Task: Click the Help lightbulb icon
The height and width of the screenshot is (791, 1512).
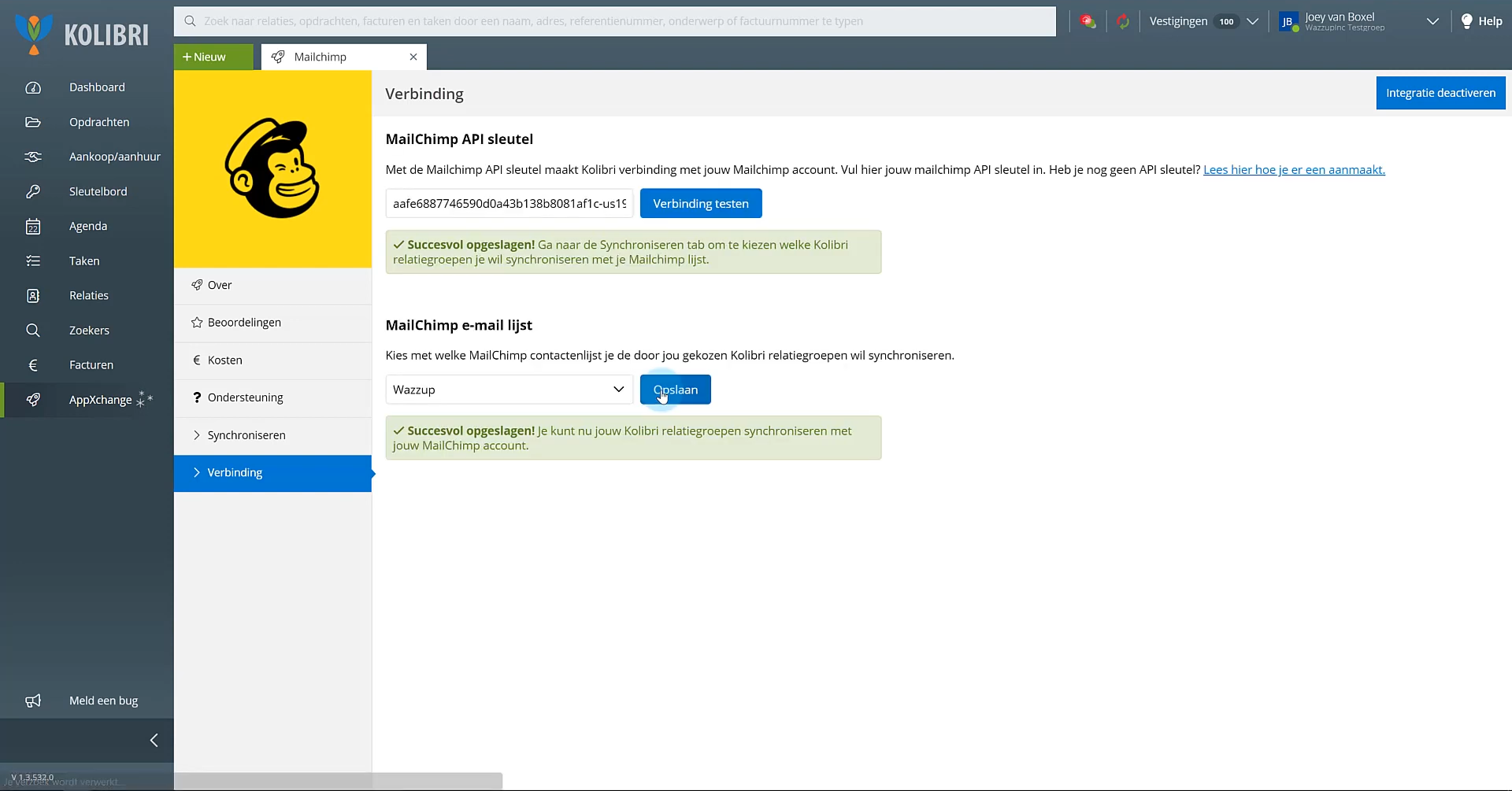Action: [x=1466, y=21]
